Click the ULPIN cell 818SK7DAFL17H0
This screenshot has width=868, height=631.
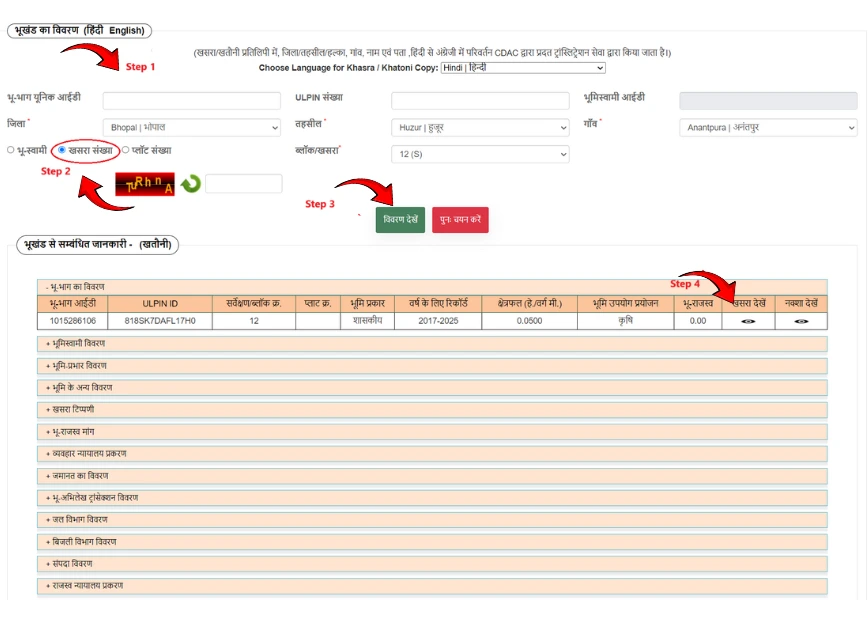[x=160, y=321]
